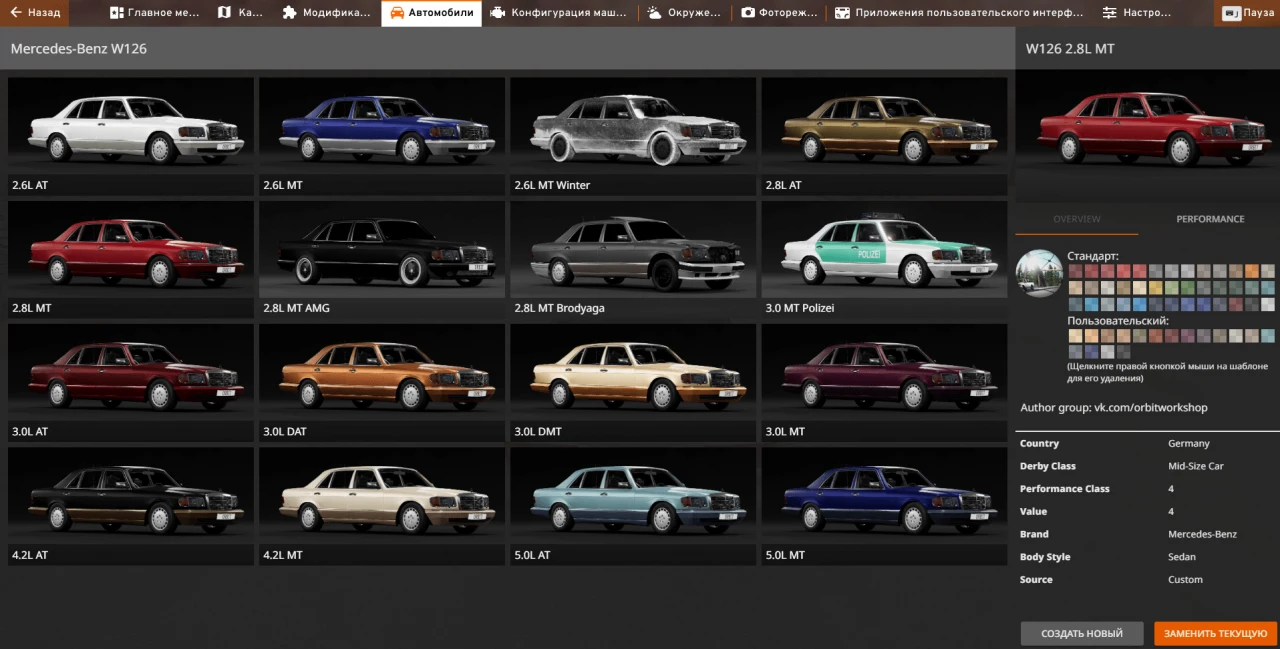The image size is (1280, 649).
Task: Select the 2.8L MT AMG variant
Action: [x=381, y=248]
